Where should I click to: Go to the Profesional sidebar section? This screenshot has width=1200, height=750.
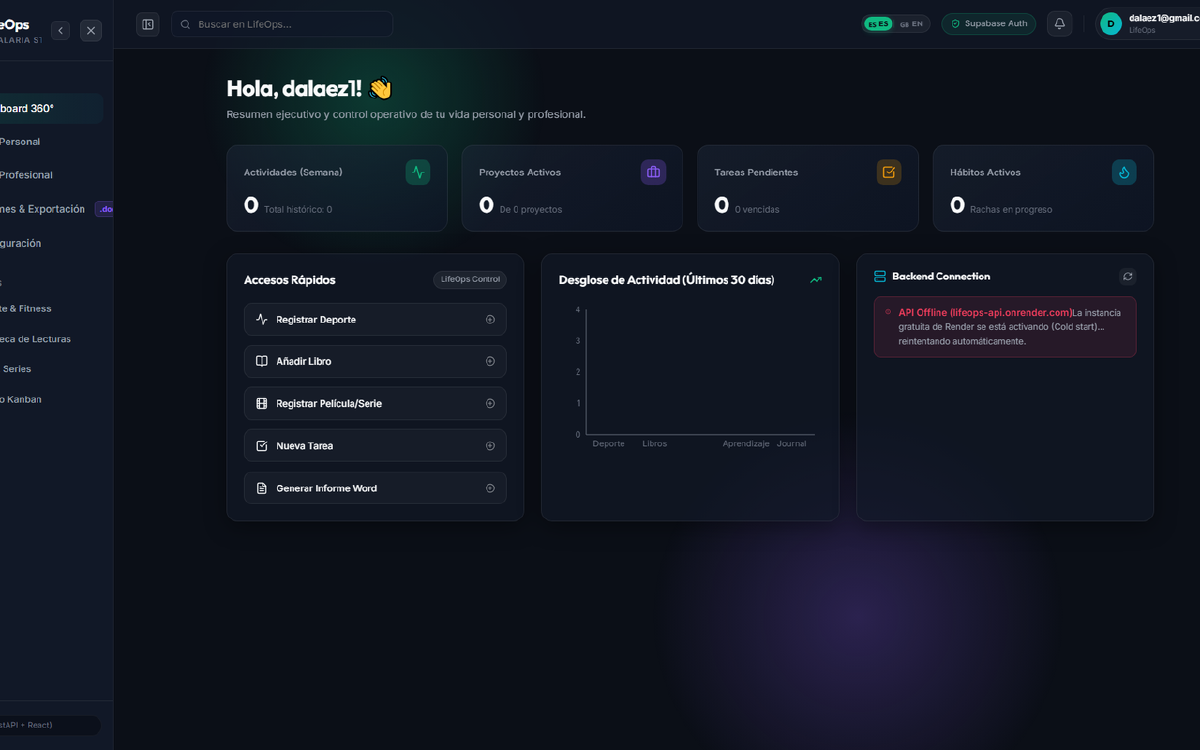51,175
